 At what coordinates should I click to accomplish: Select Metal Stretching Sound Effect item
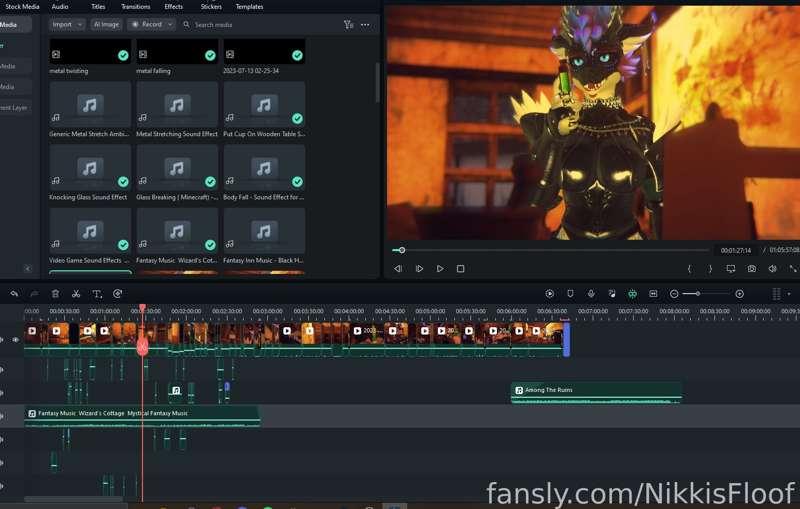pos(177,105)
